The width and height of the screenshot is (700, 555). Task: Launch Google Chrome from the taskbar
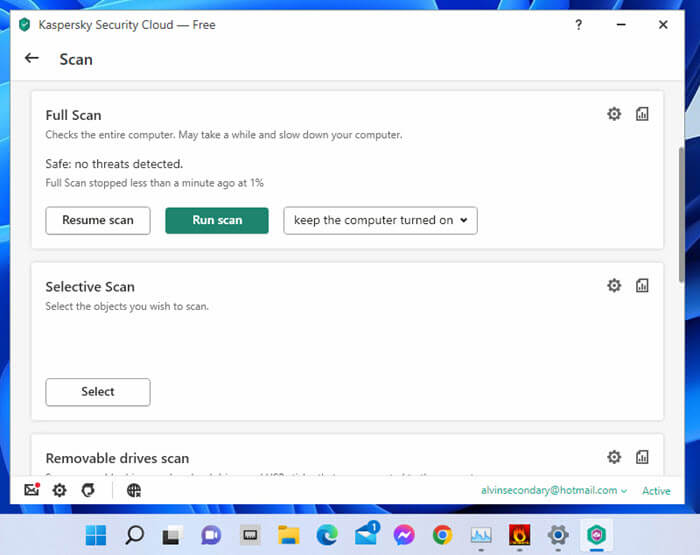click(442, 535)
